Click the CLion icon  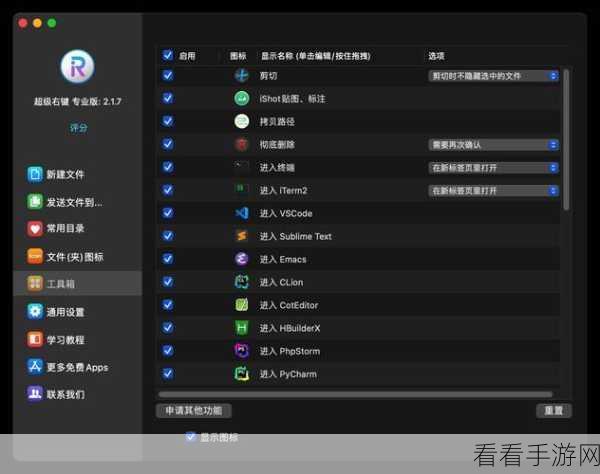241,282
